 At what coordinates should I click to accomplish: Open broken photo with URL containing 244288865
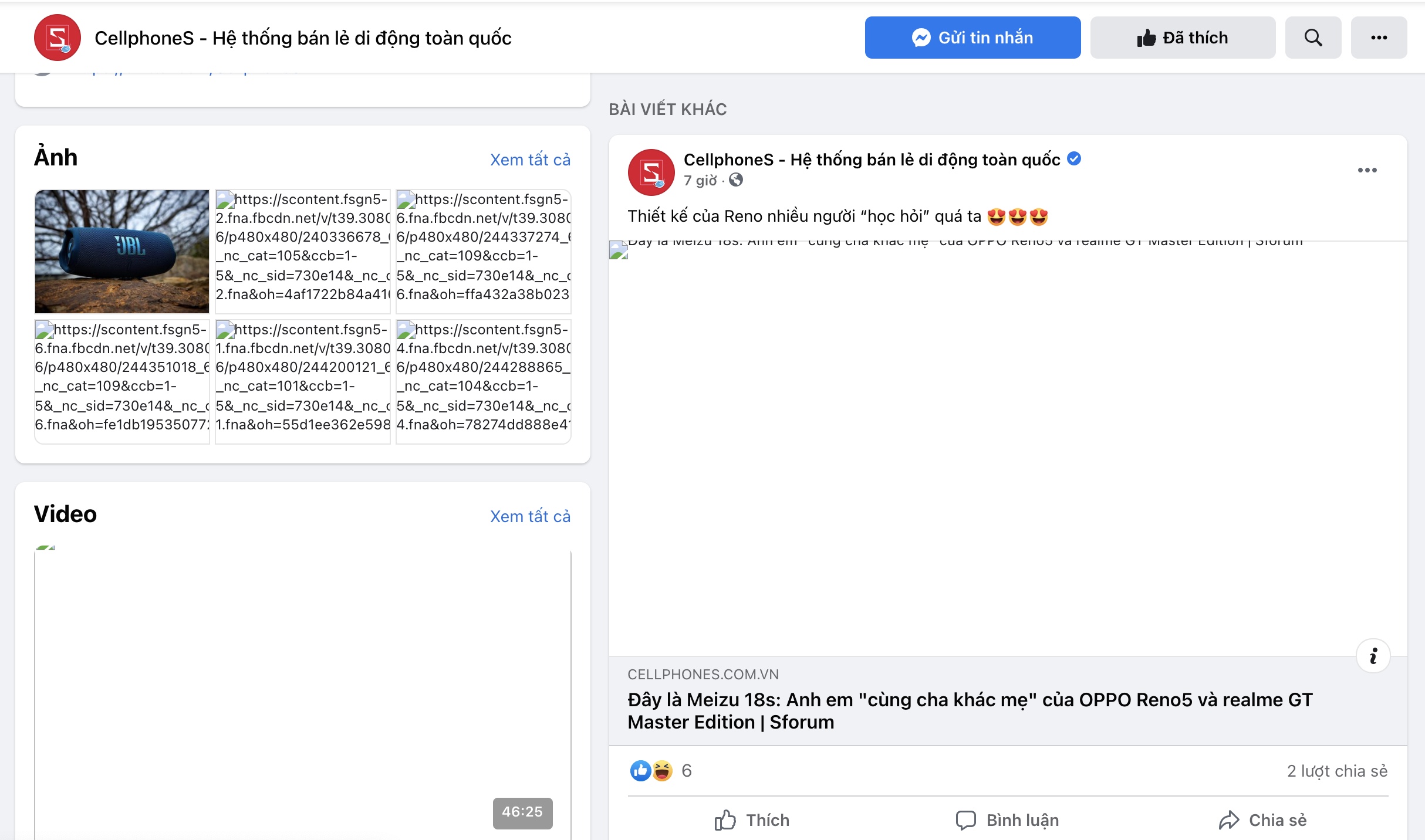pyautogui.click(x=484, y=381)
